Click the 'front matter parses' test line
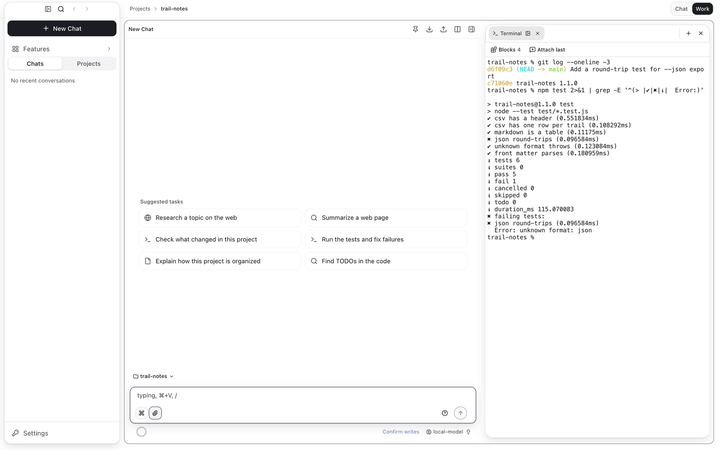This screenshot has height=450, width=720. click(548, 153)
